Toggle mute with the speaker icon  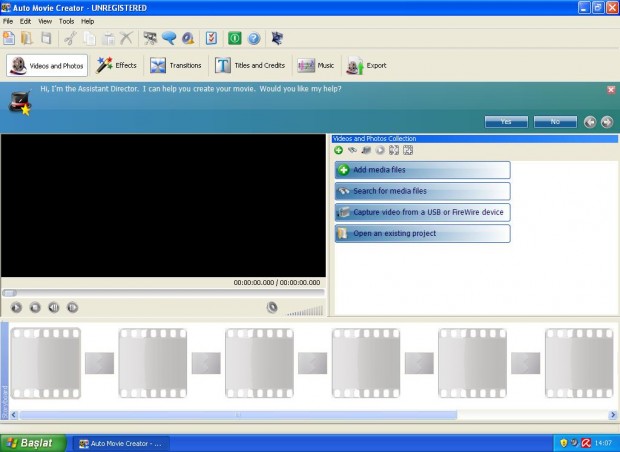(272, 307)
